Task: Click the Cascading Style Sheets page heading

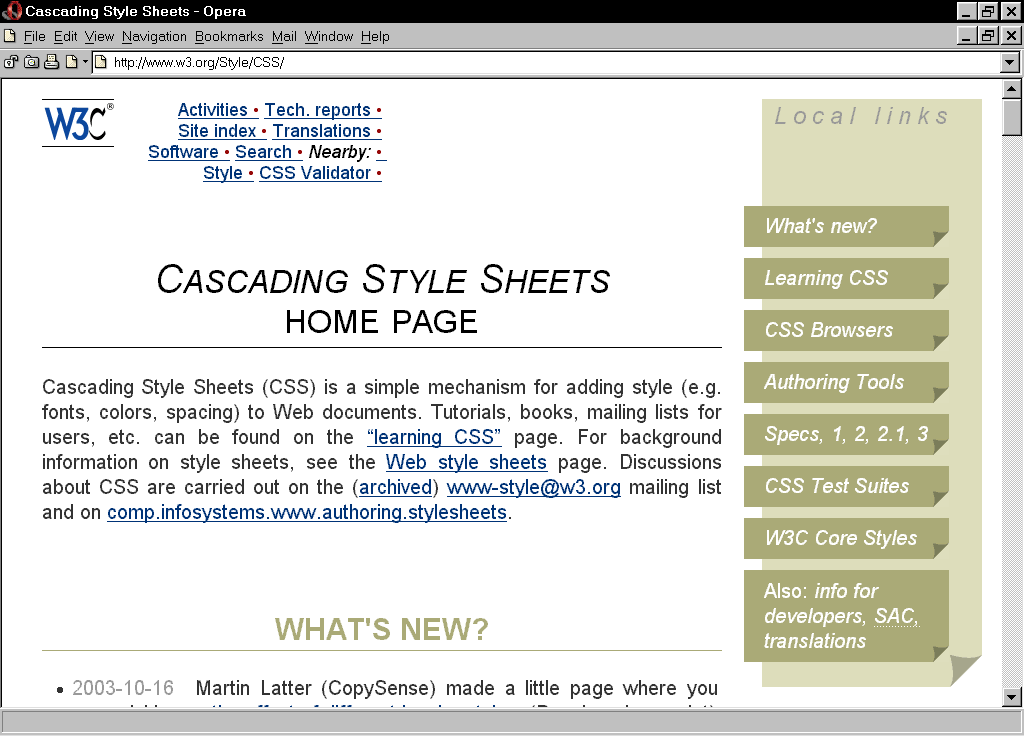Action: [383, 280]
